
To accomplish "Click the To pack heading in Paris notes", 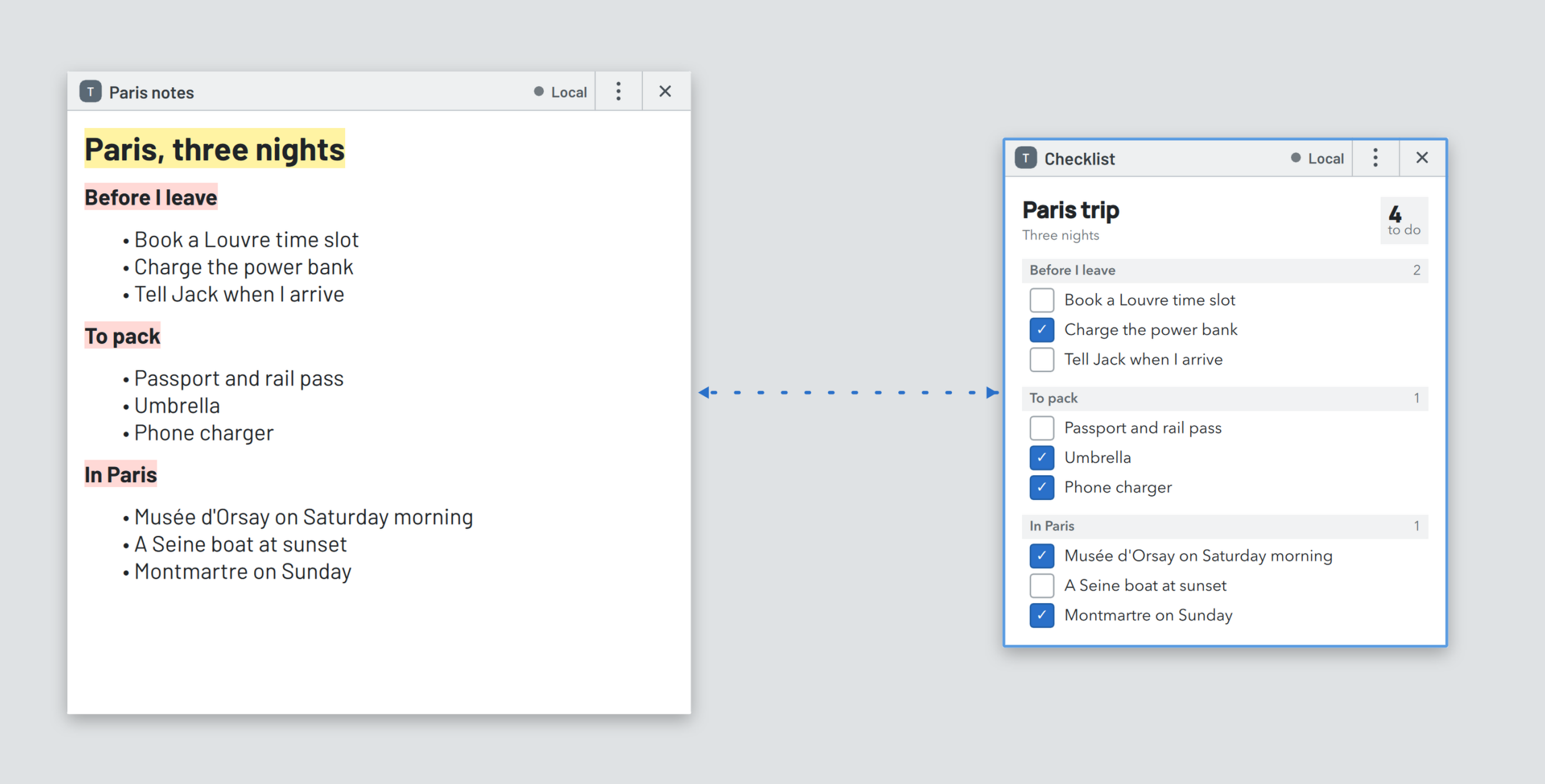I will [122, 335].
